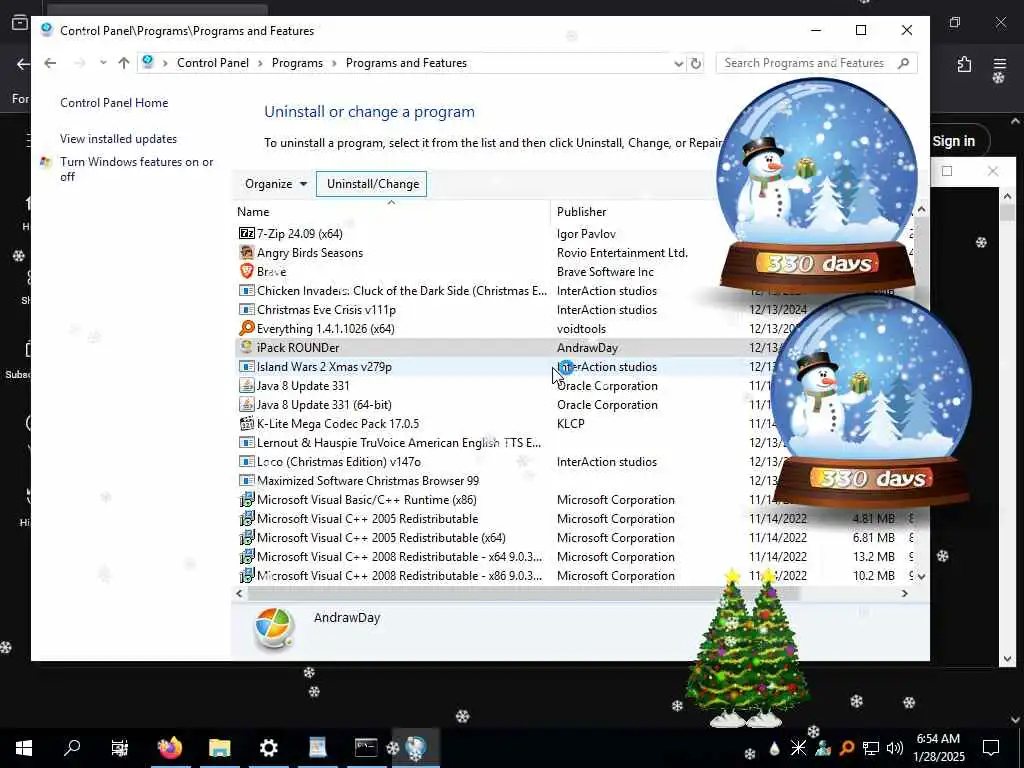Click the search magnifier in Programs and Features
Image resolution: width=1024 pixels, height=768 pixels.
tap(903, 63)
